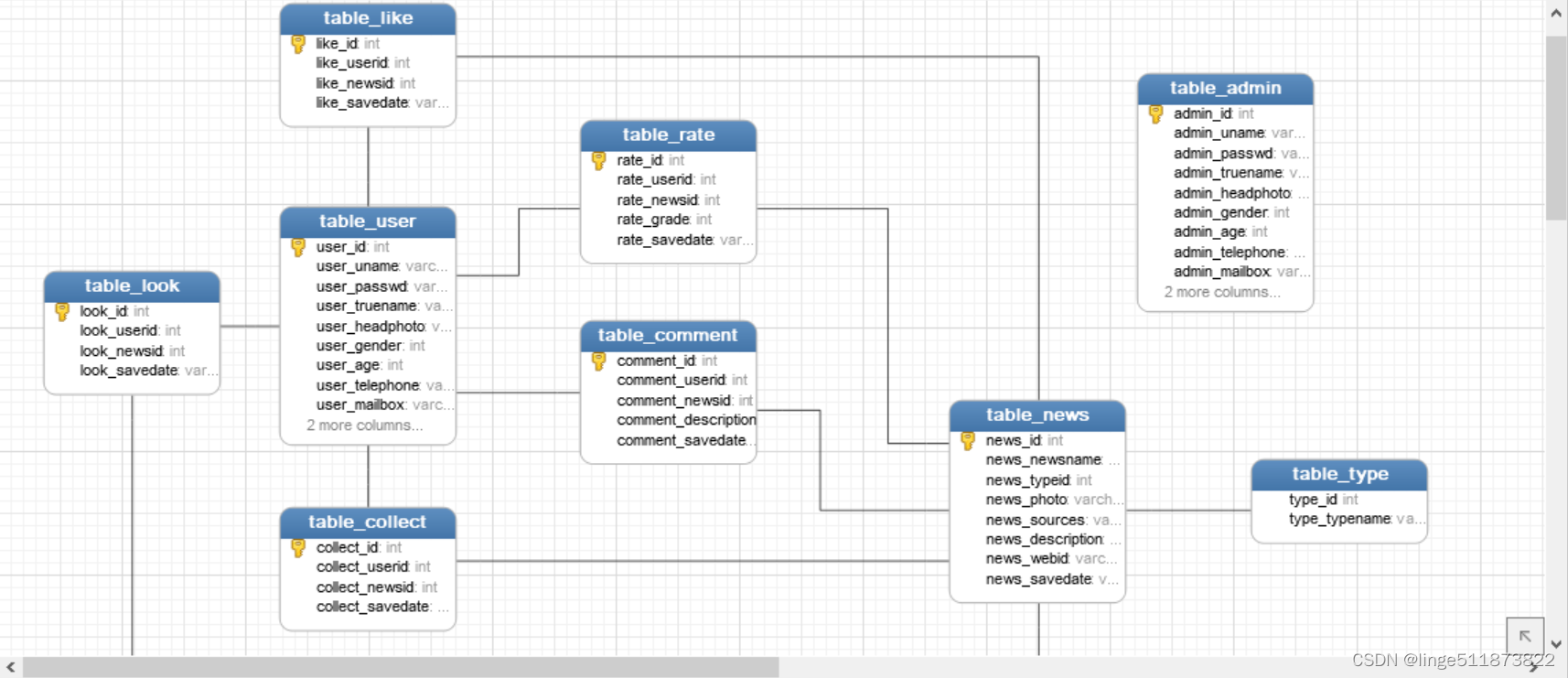
Task: Click the news_sources column
Action: click(1053, 521)
